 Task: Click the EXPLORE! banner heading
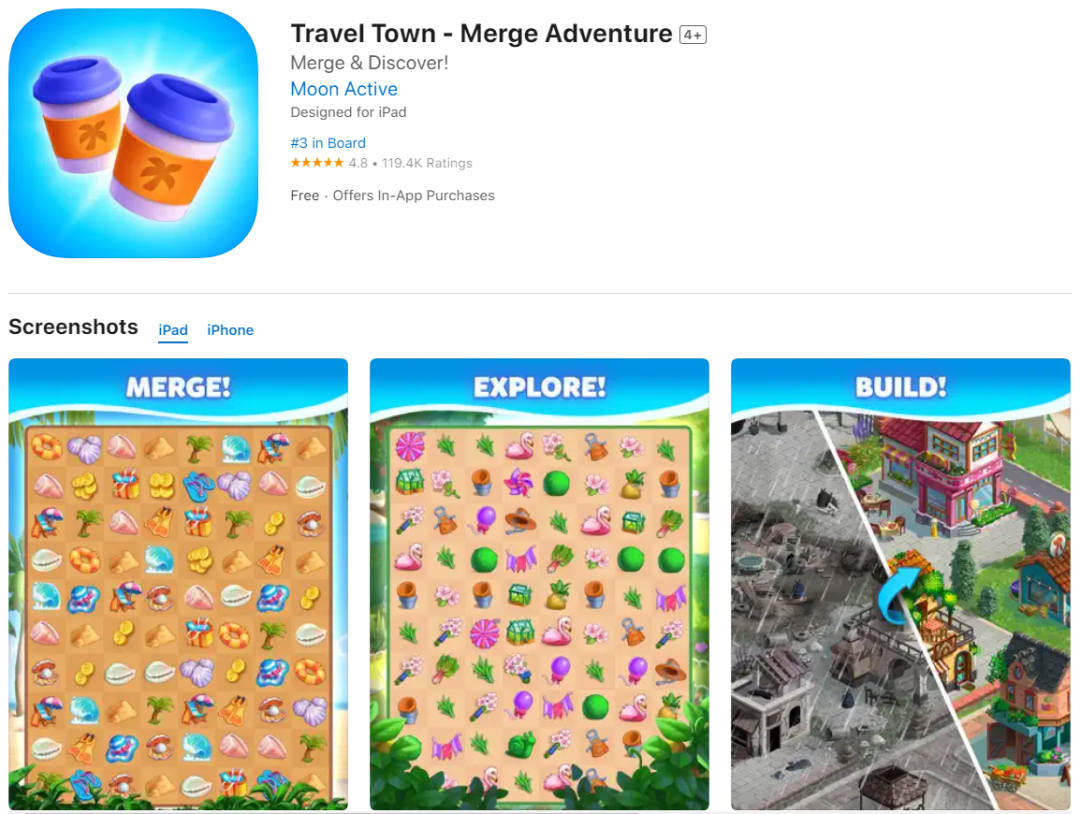tap(539, 387)
